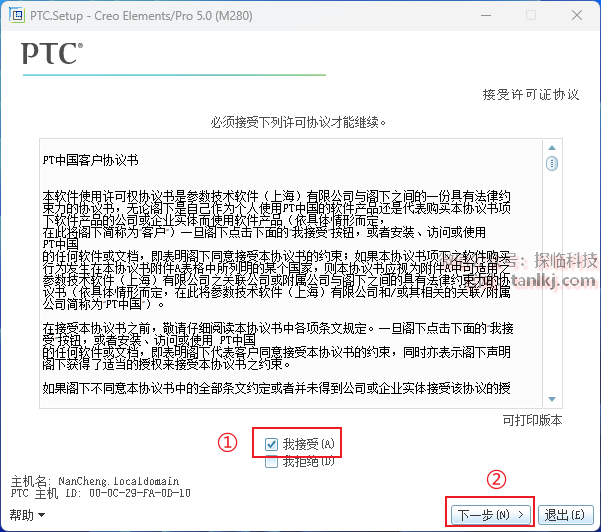
Task: Close the Creo Elements/Pro setup window
Action: pyautogui.click(x=576, y=16)
